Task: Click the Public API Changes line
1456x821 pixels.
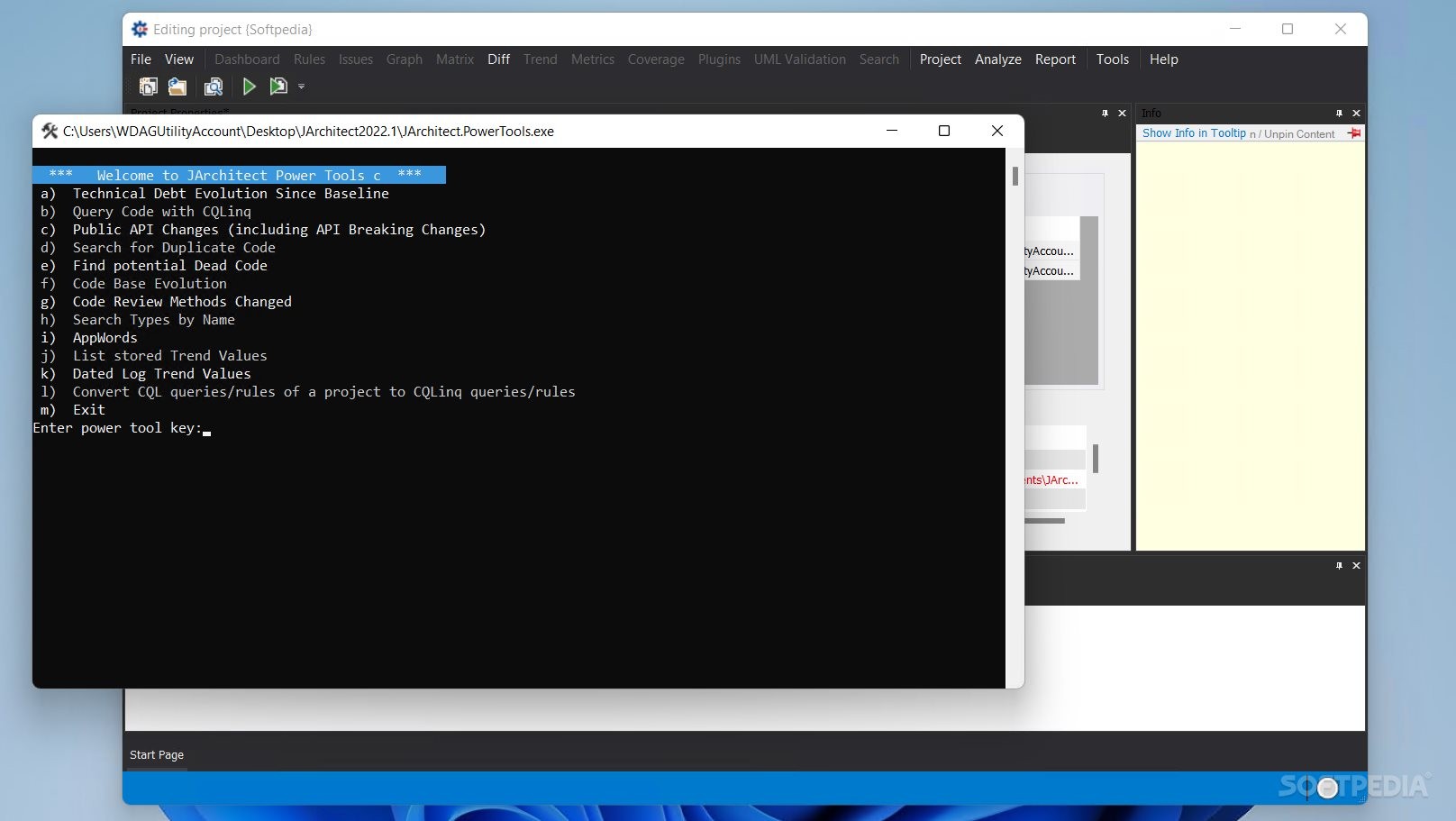Action: pos(263,230)
